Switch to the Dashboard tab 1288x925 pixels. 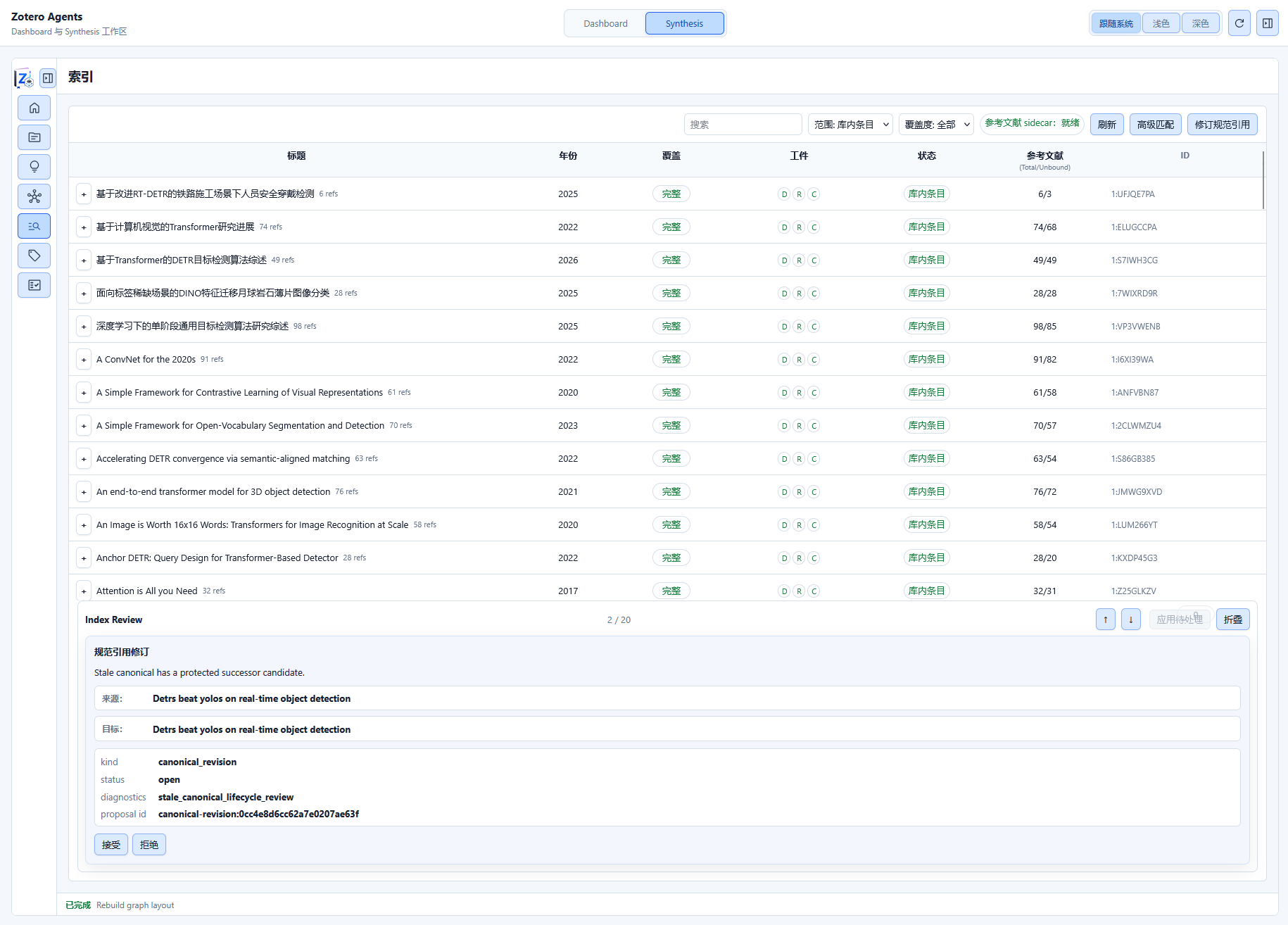[605, 23]
